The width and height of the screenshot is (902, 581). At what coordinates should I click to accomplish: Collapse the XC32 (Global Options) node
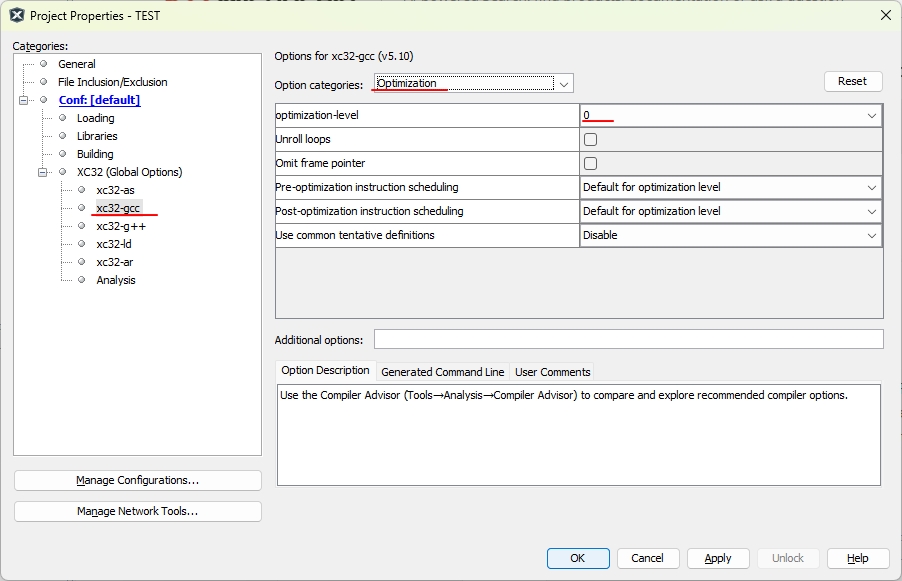point(43,172)
